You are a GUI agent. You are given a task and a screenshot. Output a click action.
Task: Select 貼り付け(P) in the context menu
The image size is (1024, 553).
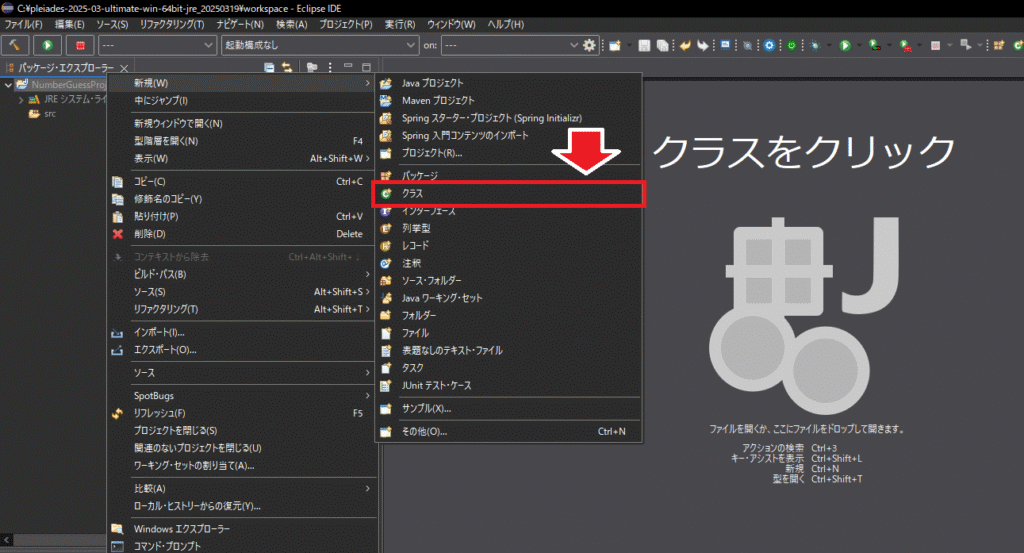(x=241, y=217)
